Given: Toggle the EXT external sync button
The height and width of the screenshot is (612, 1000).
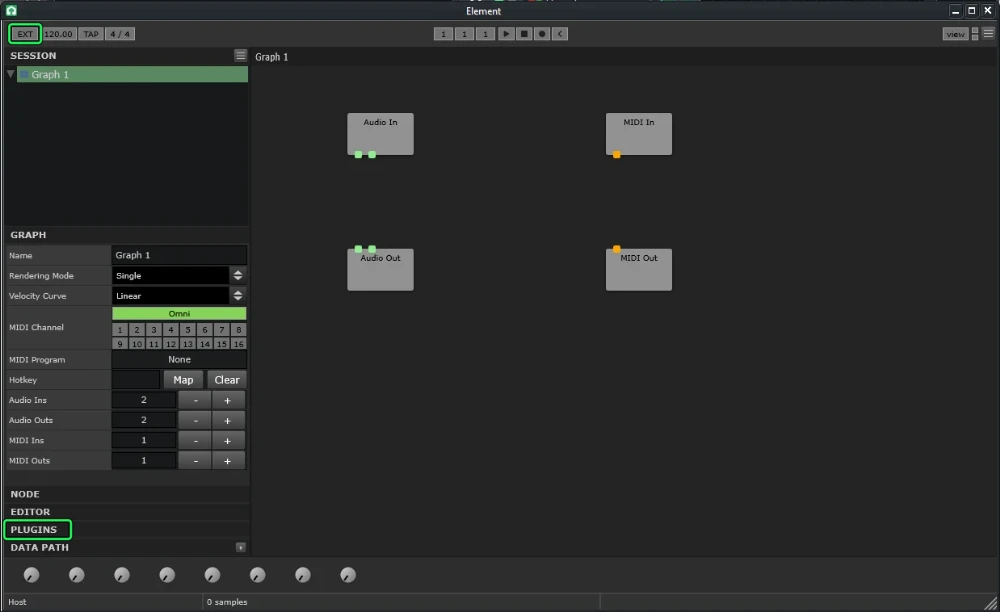Looking at the screenshot, I should tap(25, 34).
